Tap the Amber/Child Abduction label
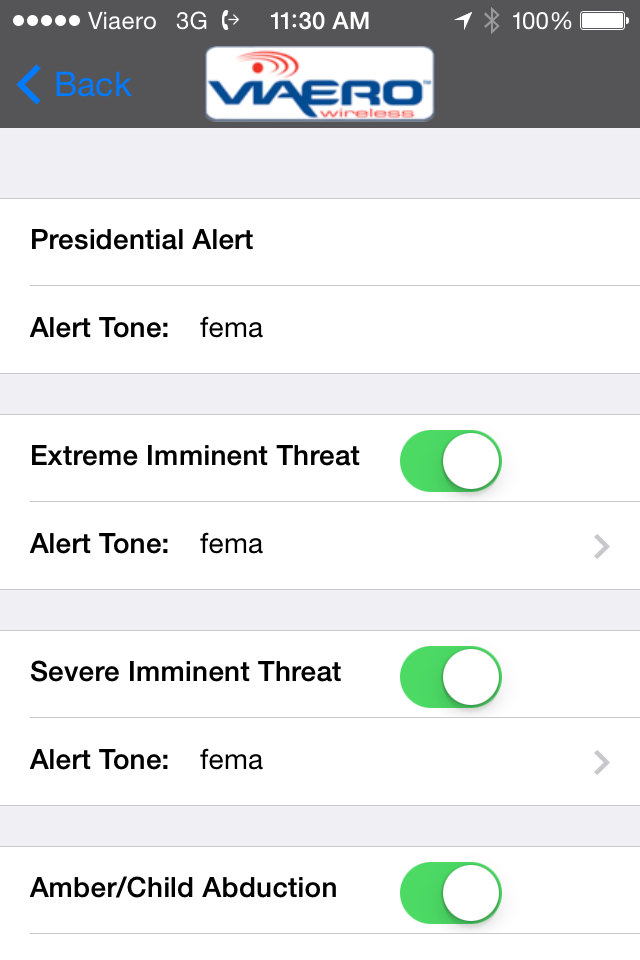Viewport: 640px width, 960px height. pos(184,888)
